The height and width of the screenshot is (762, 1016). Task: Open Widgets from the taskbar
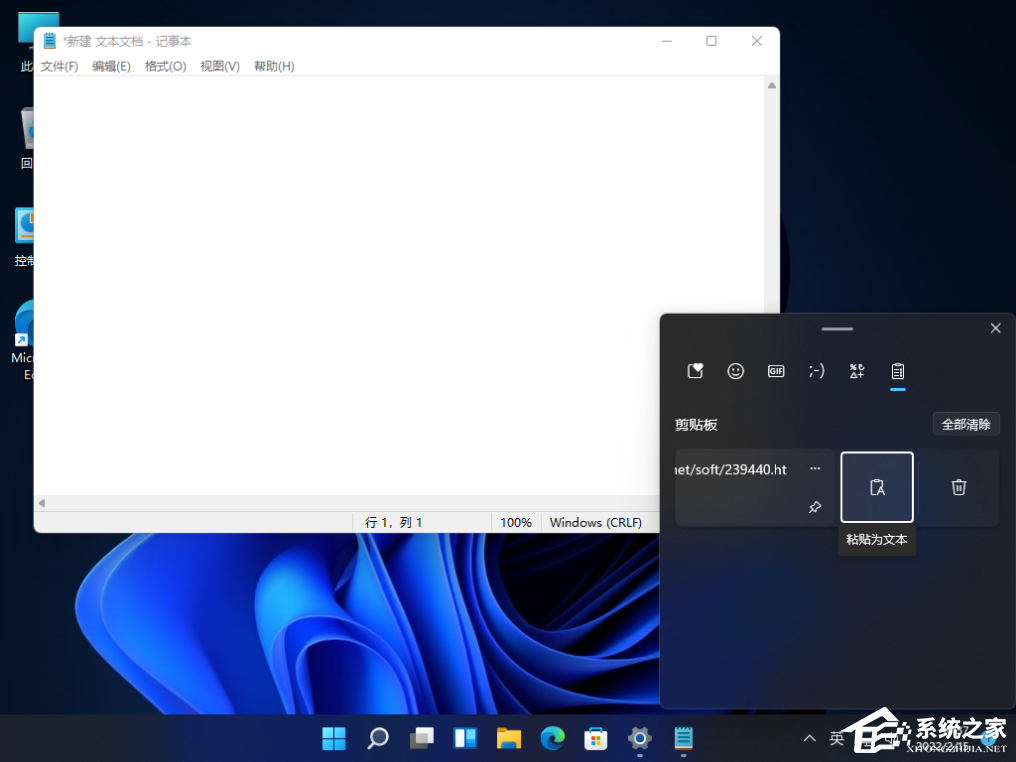[x=465, y=737]
